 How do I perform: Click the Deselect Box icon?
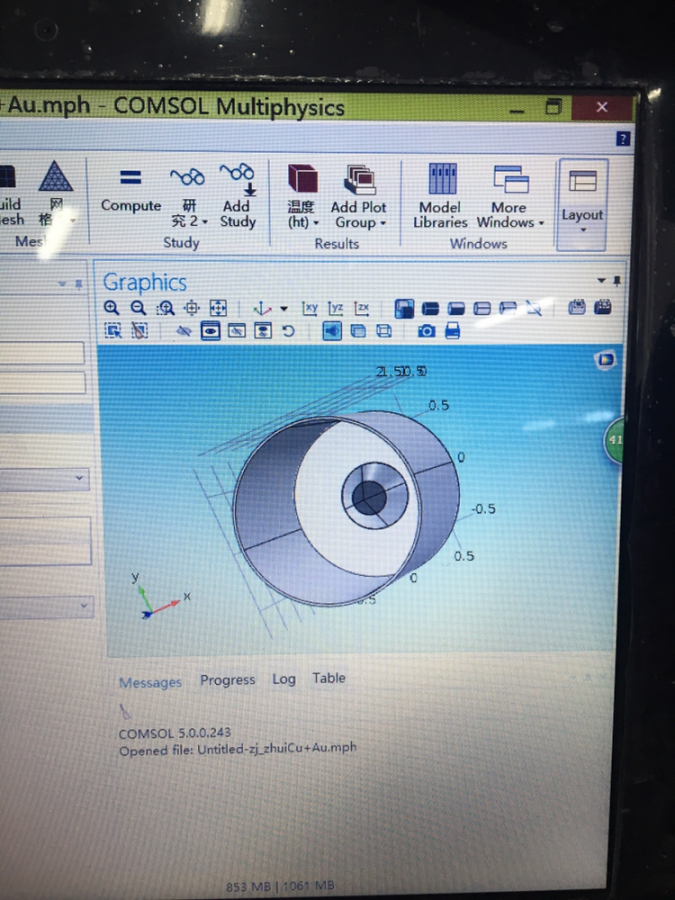(x=139, y=331)
